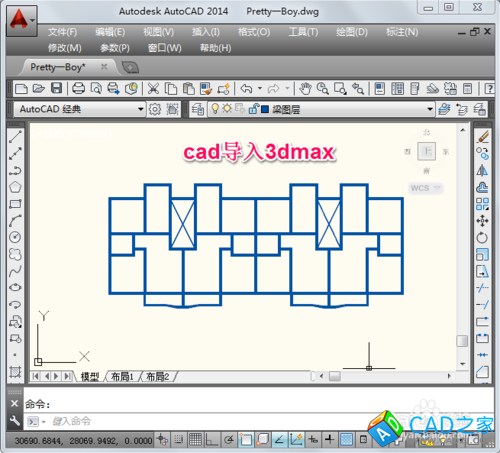Click the horizontal scrollbar thumb

click(x=335, y=376)
